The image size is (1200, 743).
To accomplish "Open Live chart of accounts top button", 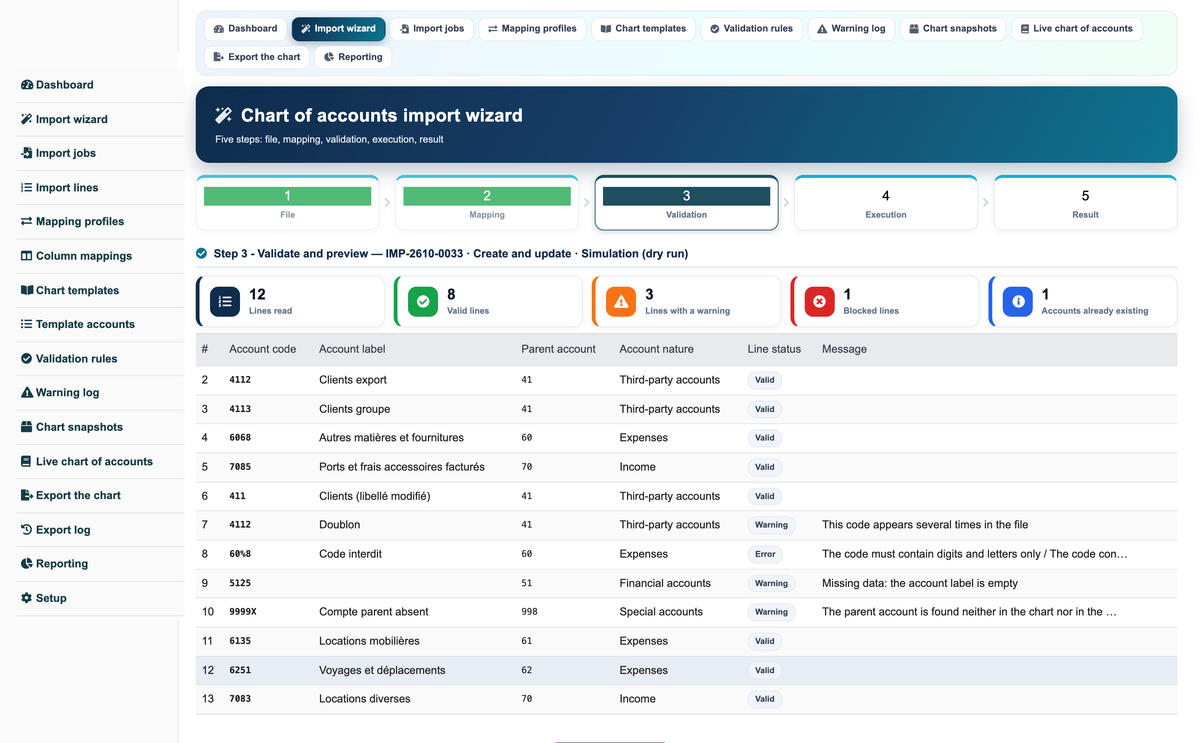I will (1076, 29).
